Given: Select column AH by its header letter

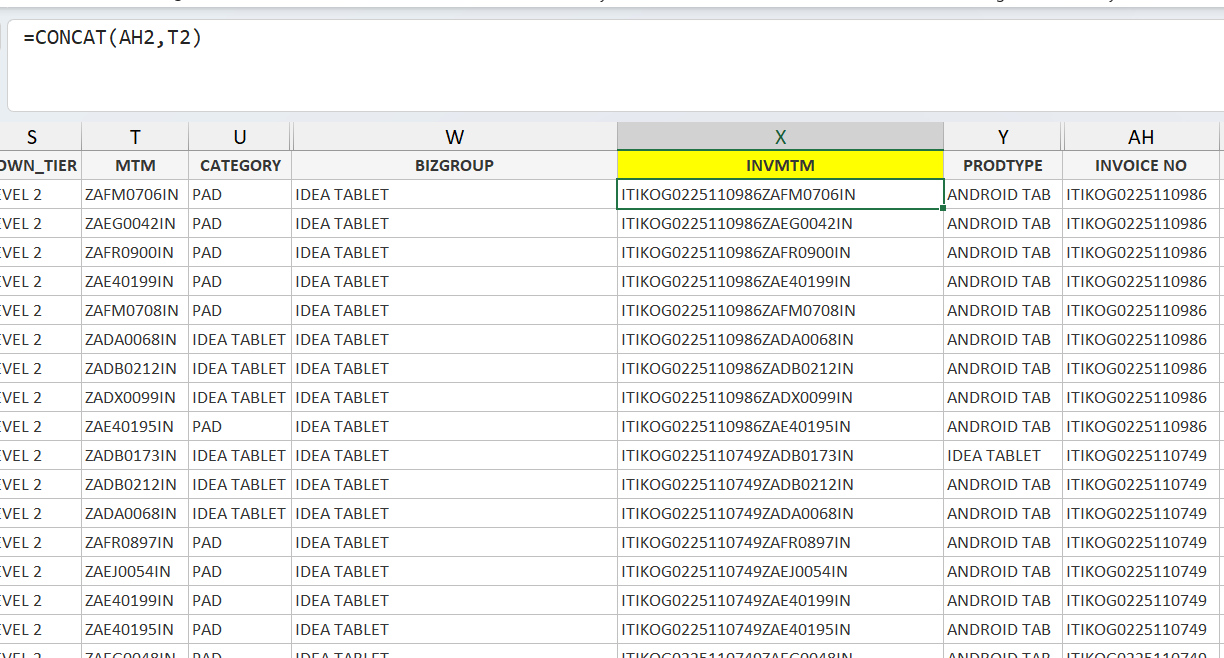Looking at the screenshot, I should 1141,137.
